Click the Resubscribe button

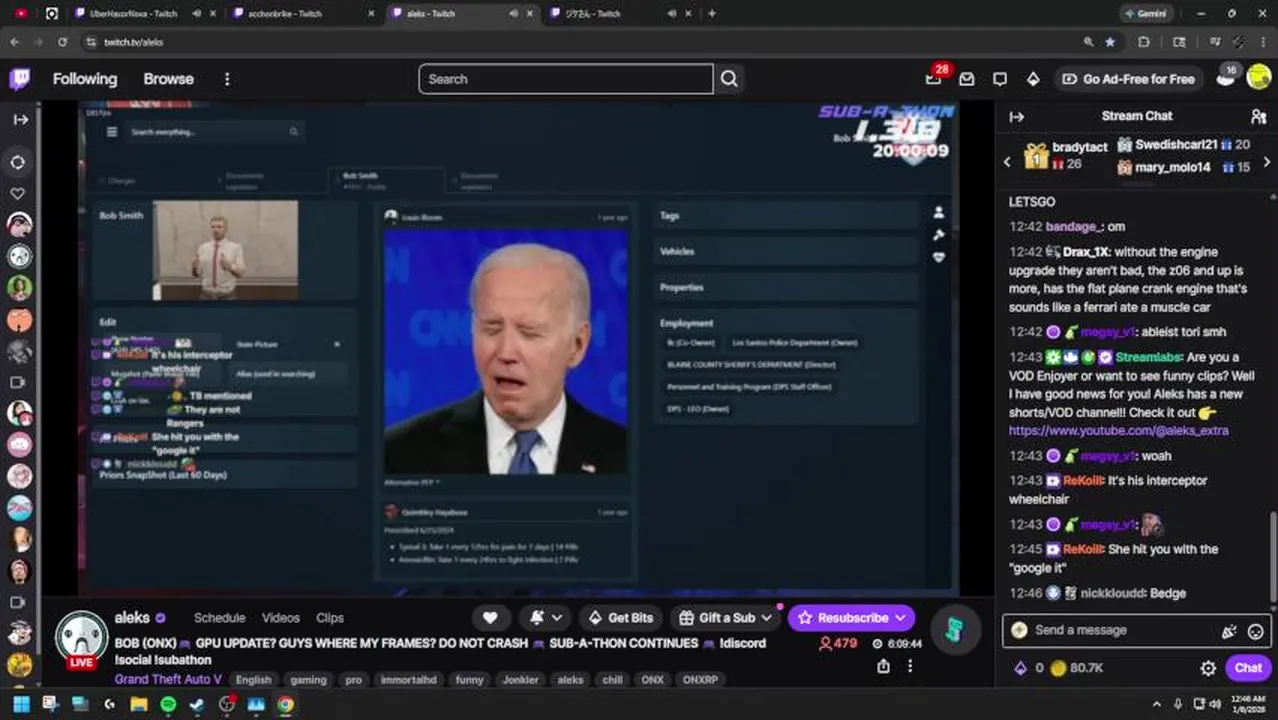(x=851, y=618)
